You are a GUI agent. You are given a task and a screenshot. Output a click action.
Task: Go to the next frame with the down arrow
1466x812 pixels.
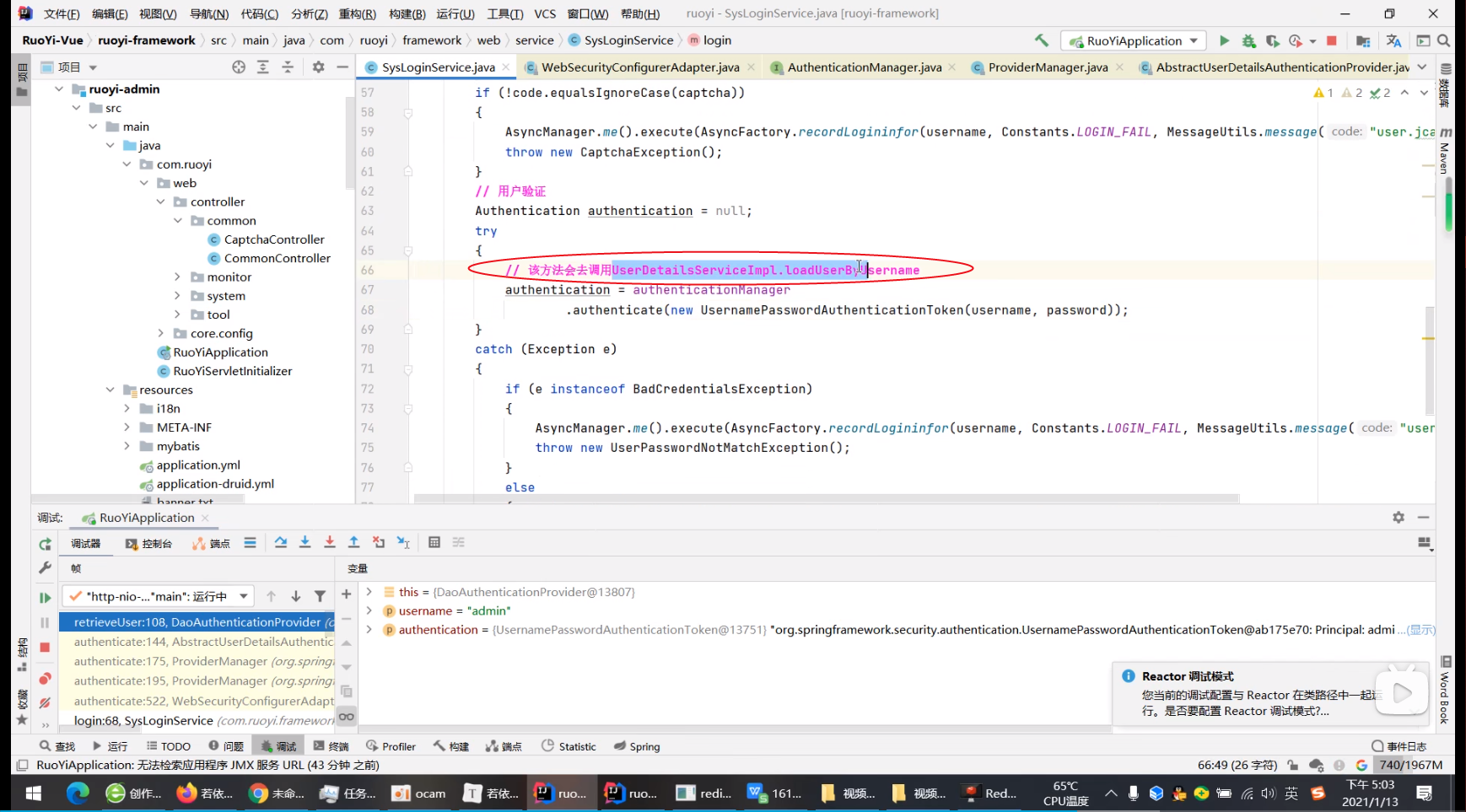point(295,596)
